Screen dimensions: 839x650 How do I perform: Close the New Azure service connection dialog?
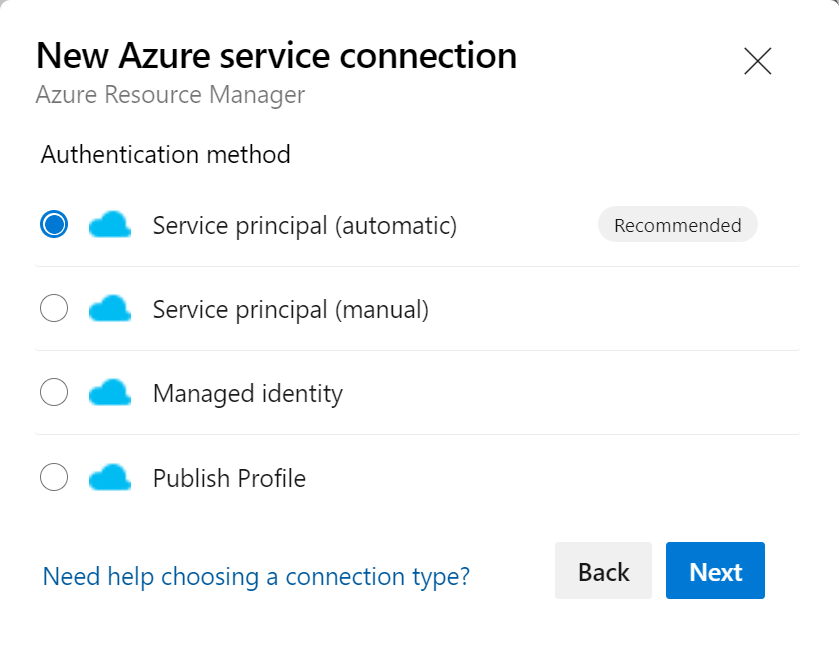[x=758, y=61]
